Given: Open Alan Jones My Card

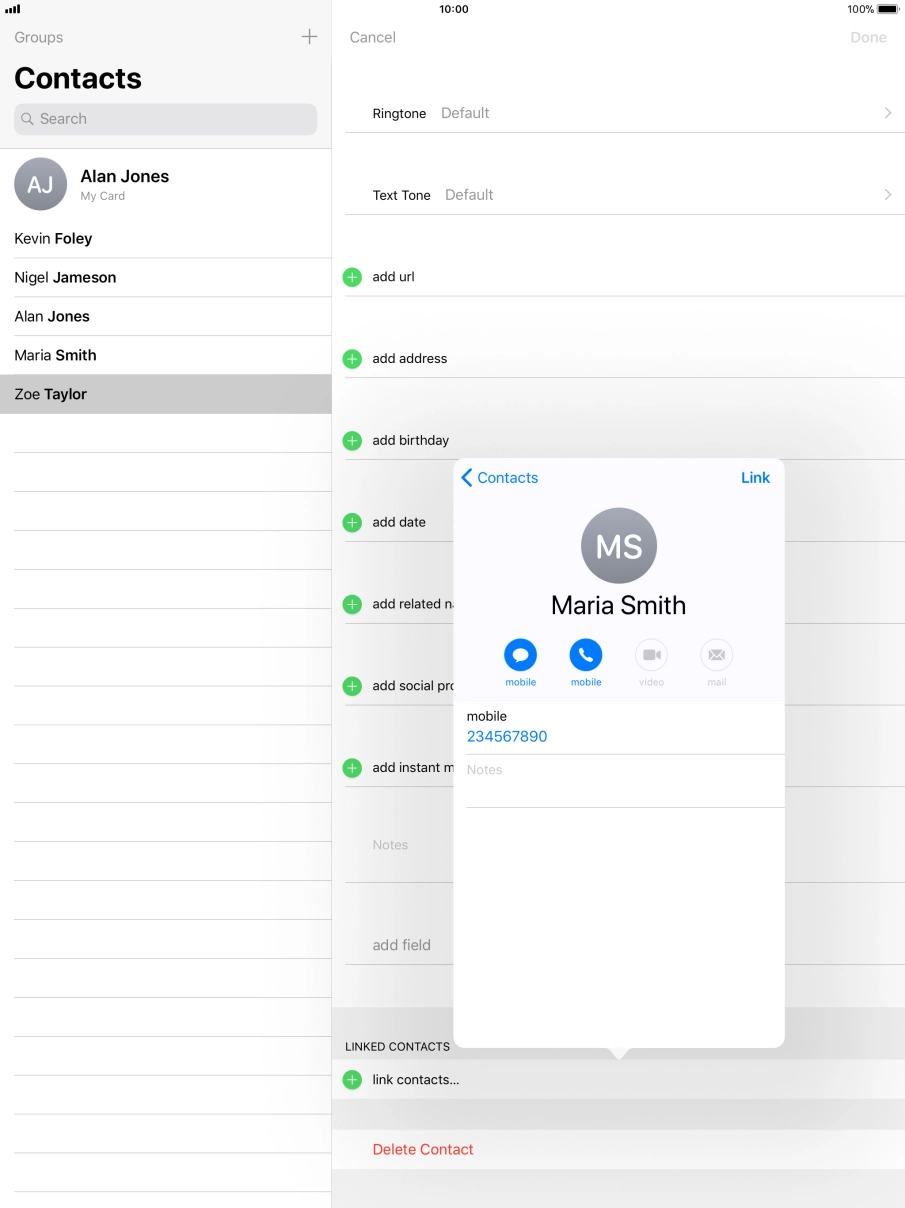Looking at the screenshot, I should coord(124,184).
